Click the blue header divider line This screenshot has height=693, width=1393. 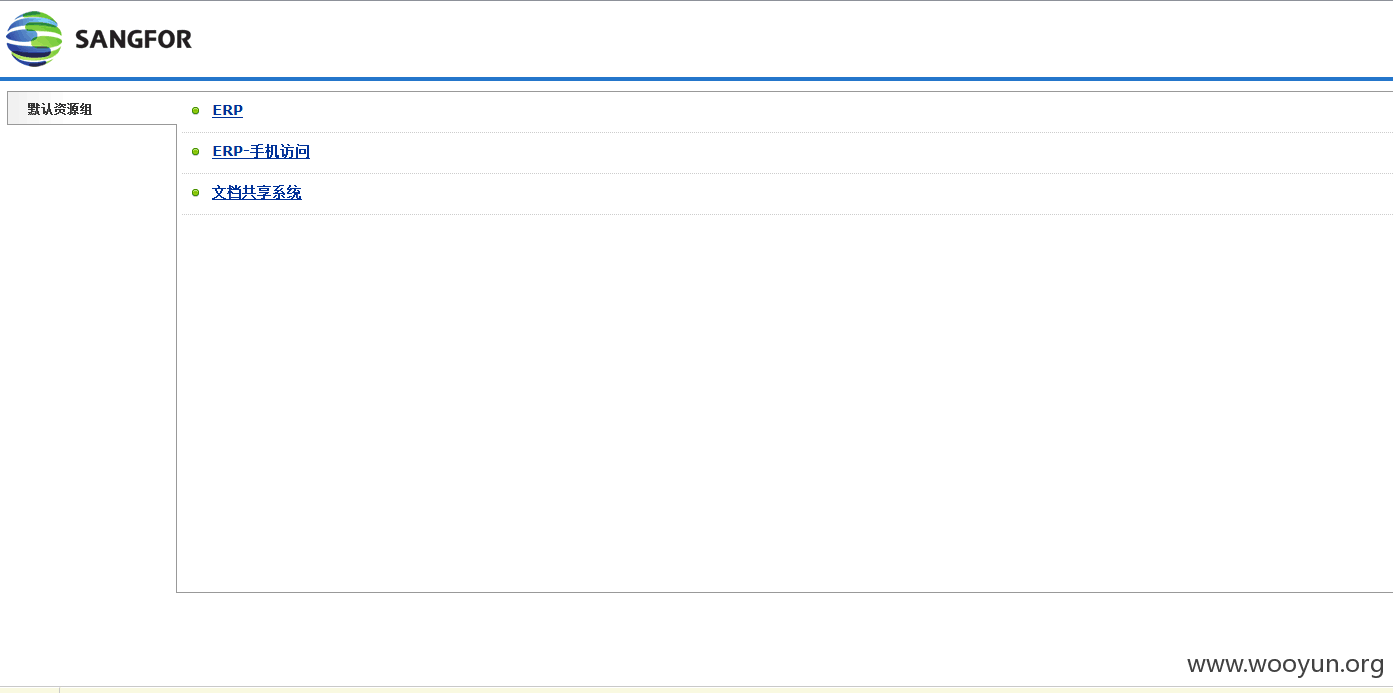(696, 79)
